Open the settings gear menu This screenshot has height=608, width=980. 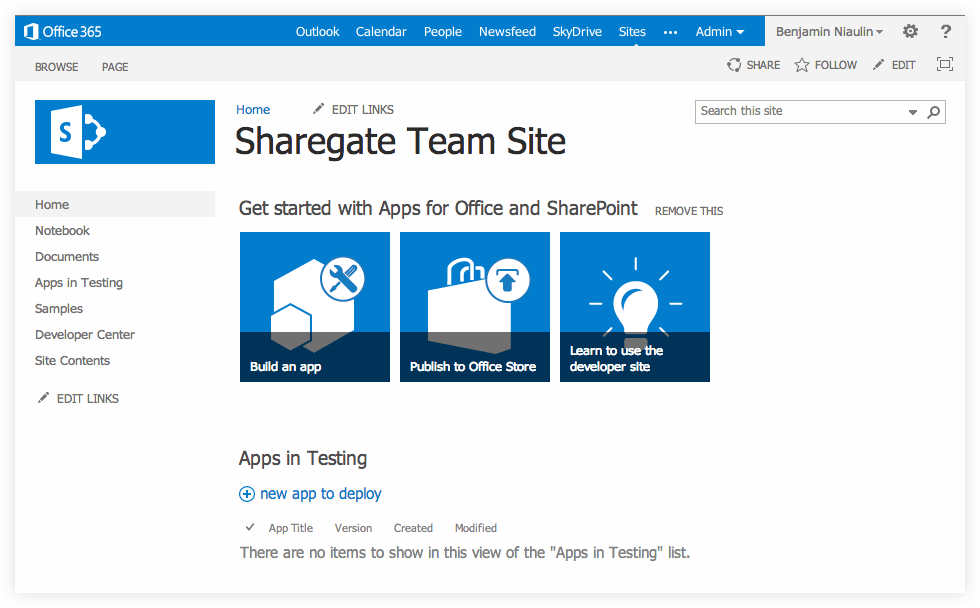pyautogui.click(x=910, y=31)
